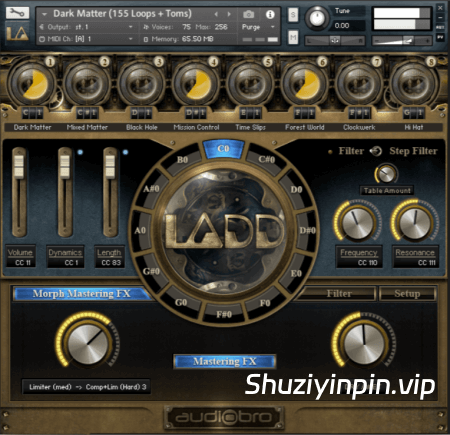
Task: Click the Mastering FX button
Action: 225,361
